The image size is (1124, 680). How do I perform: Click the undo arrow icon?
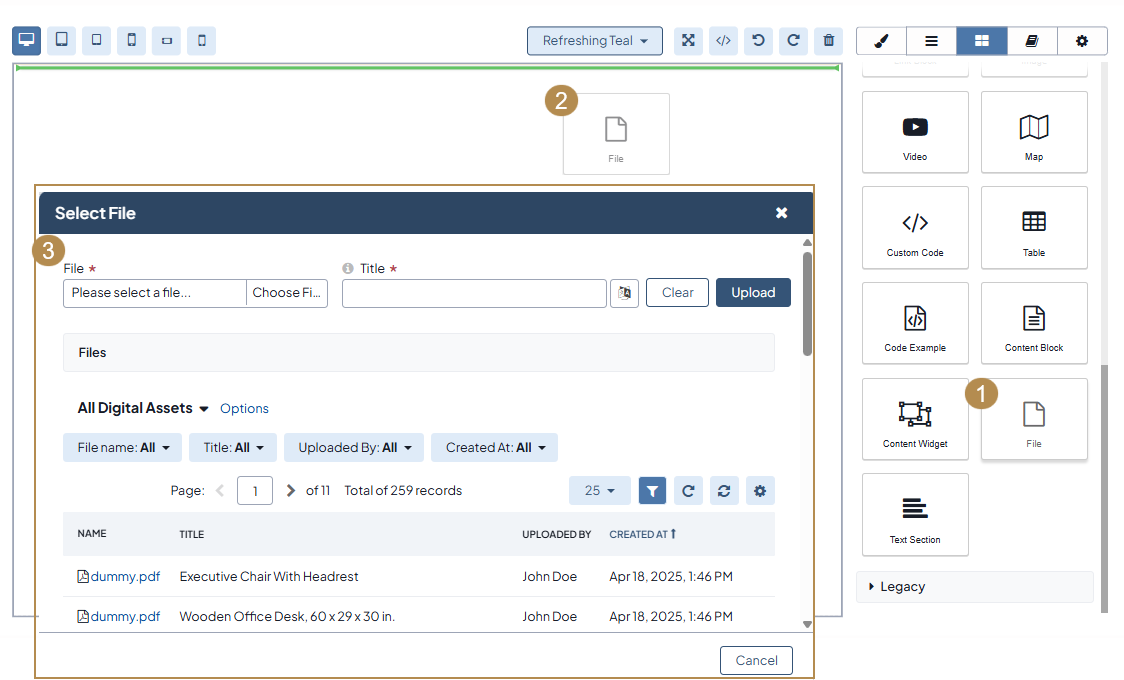[758, 41]
